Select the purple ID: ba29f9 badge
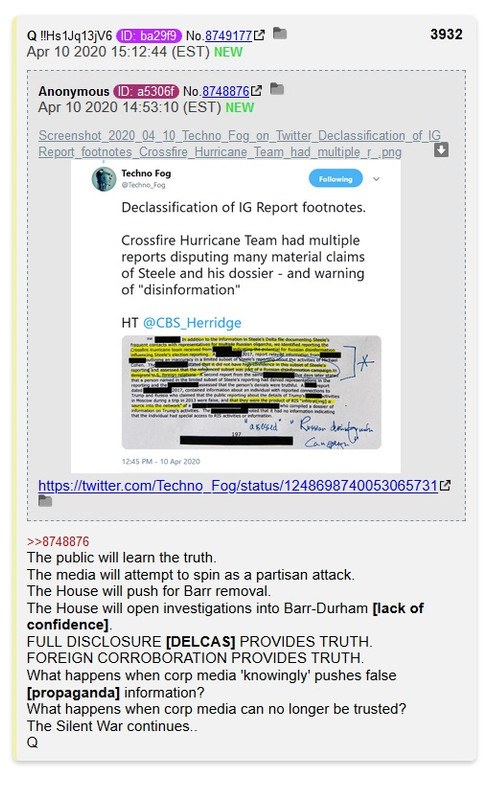The image size is (488, 800). [x=149, y=36]
